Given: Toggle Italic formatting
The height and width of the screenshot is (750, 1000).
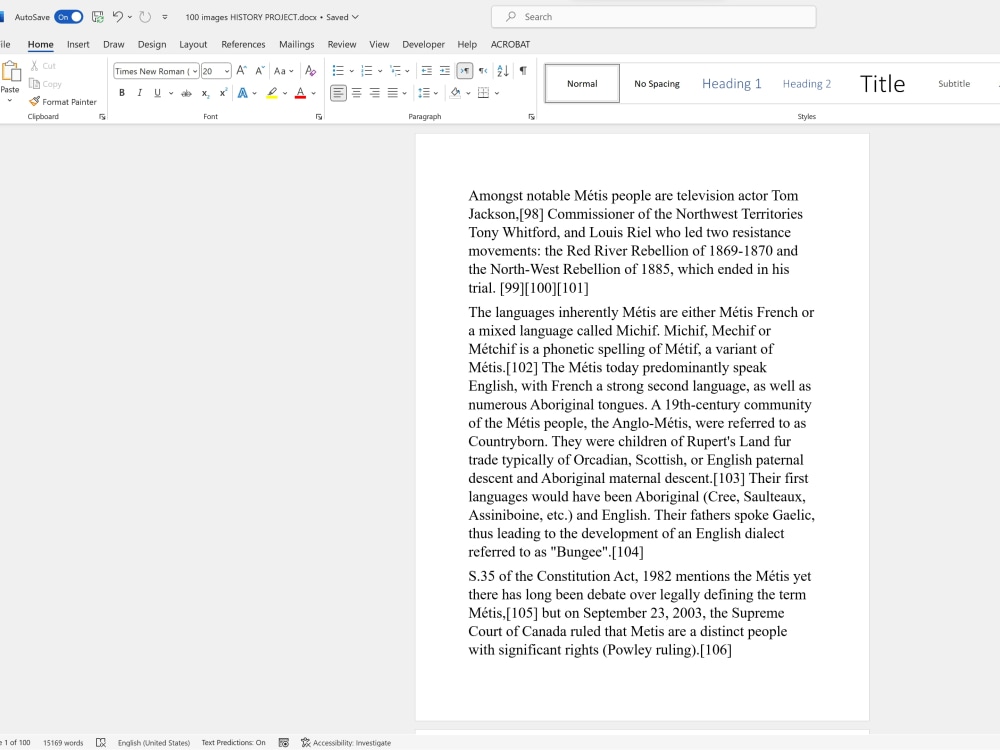Looking at the screenshot, I should click(140, 93).
